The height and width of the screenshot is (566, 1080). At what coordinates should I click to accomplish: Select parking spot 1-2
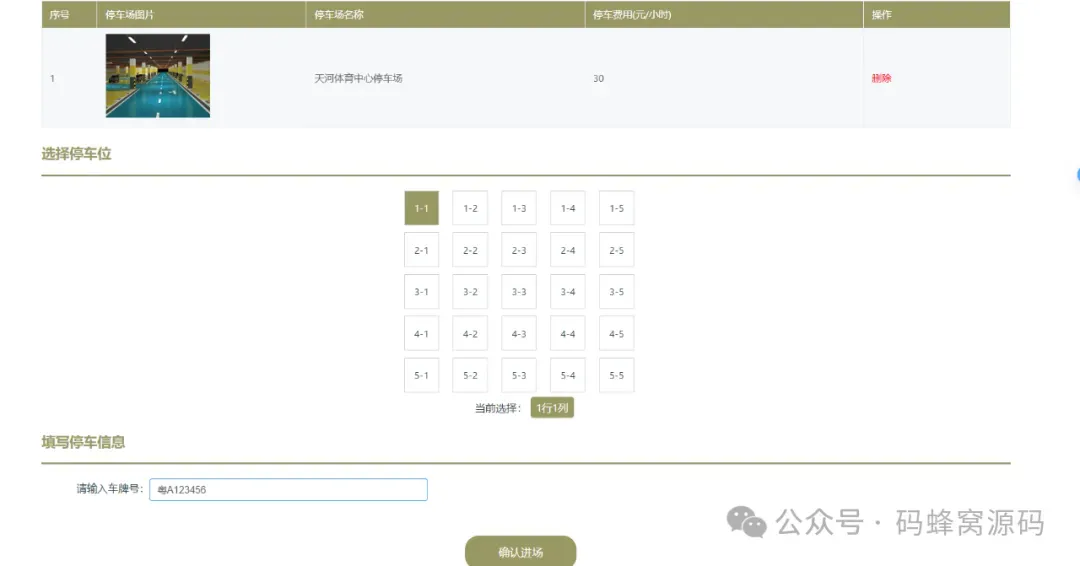[x=470, y=208]
